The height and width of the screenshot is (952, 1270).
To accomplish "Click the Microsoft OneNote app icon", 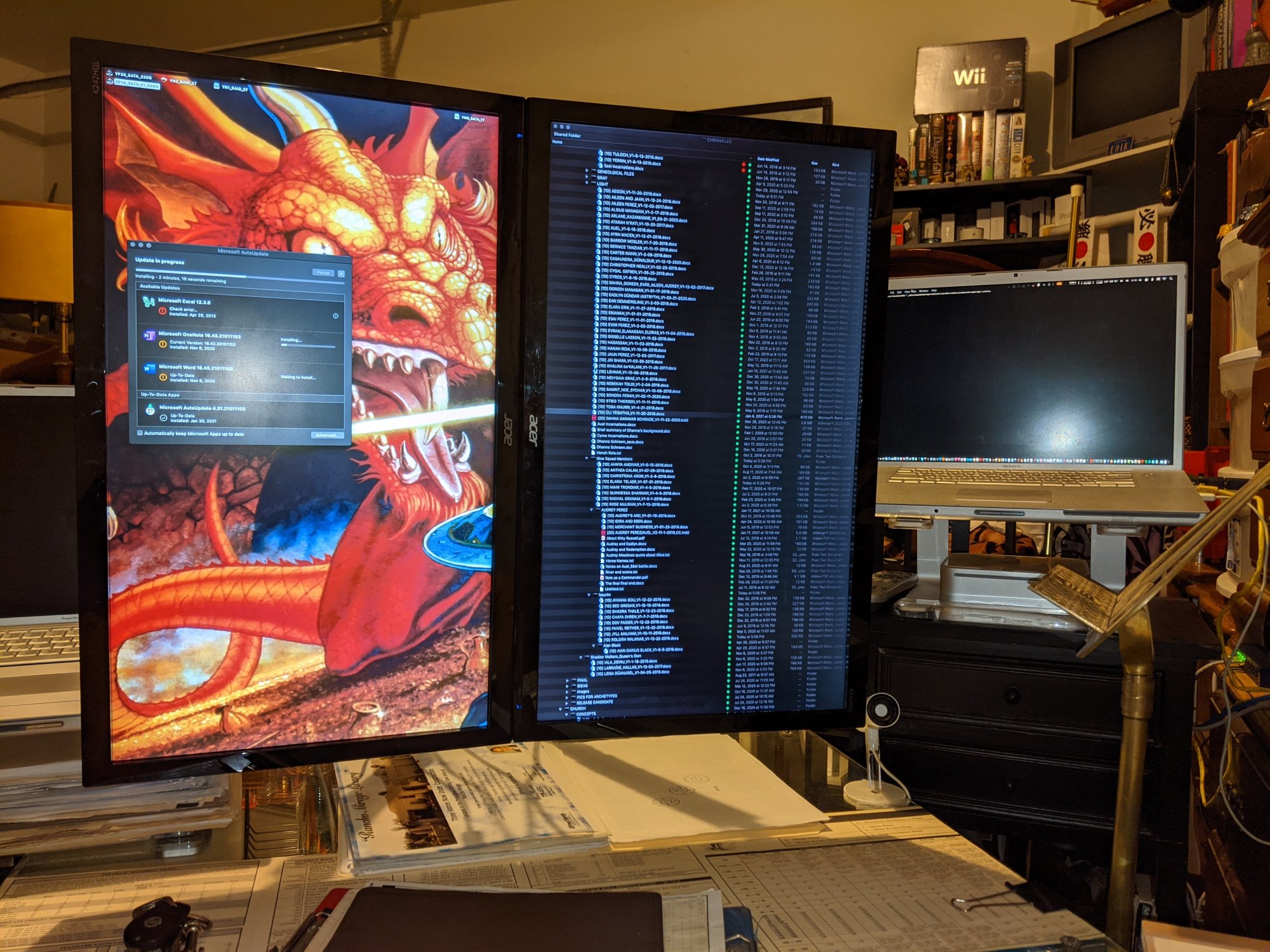I will pos(149,336).
